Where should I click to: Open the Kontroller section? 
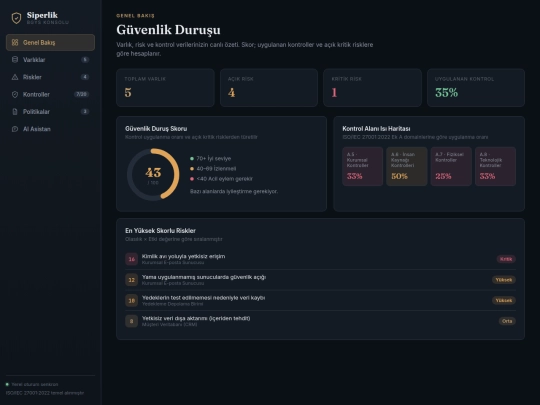(50, 94)
